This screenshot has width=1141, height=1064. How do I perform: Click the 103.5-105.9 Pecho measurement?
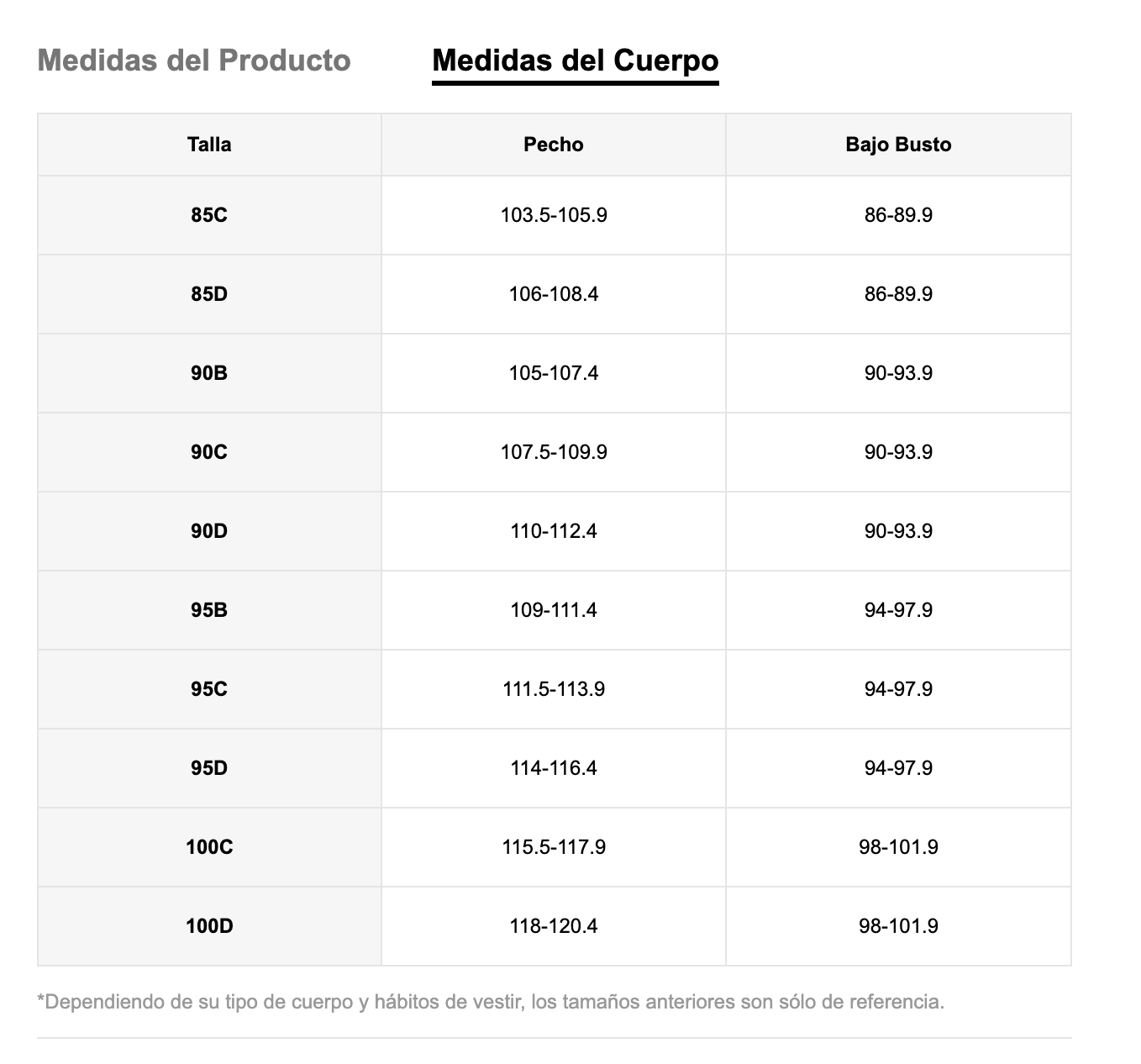pos(554,215)
